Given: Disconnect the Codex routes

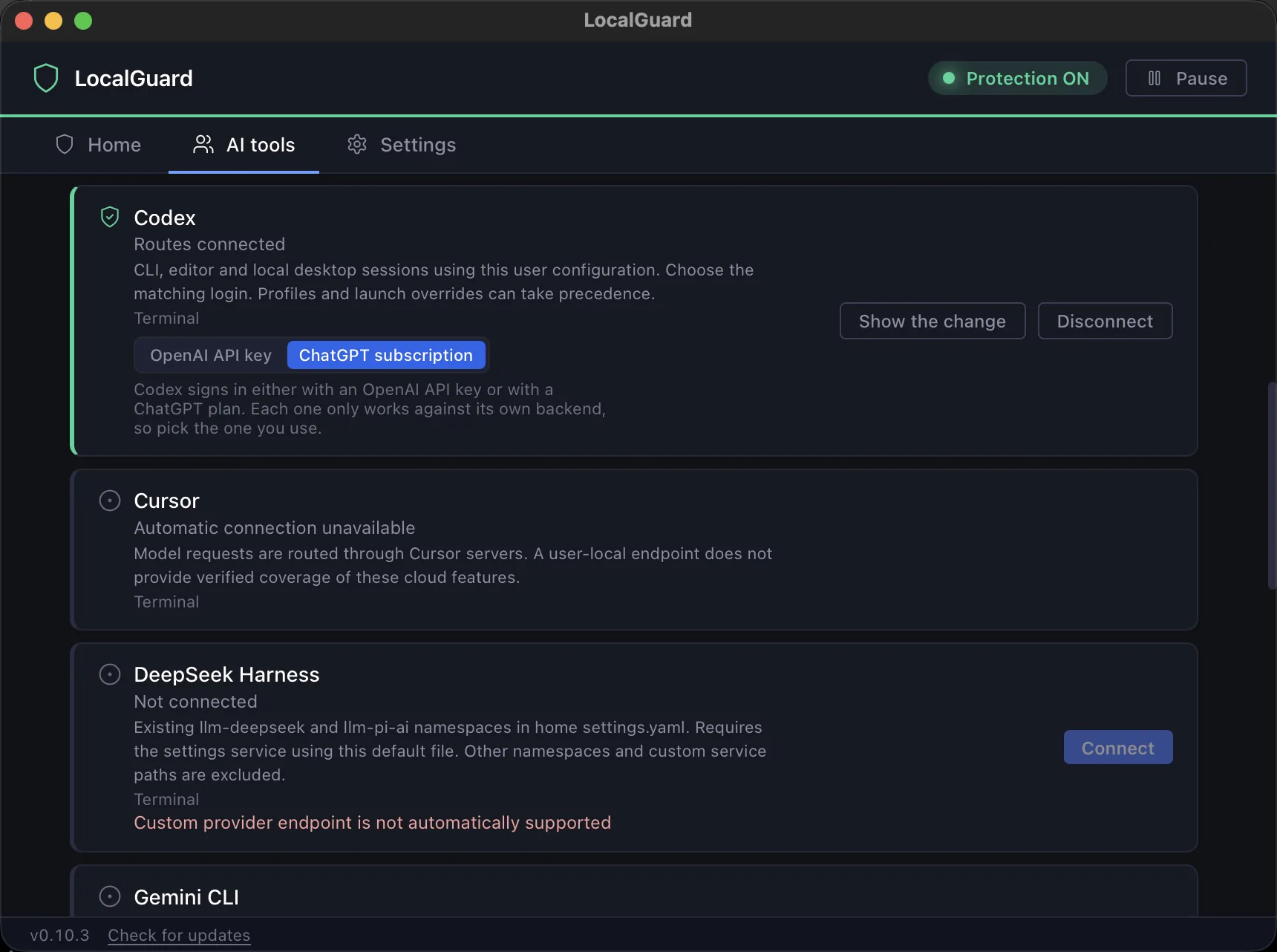Looking at the screenshot, I should click(x=1105, y=321).
